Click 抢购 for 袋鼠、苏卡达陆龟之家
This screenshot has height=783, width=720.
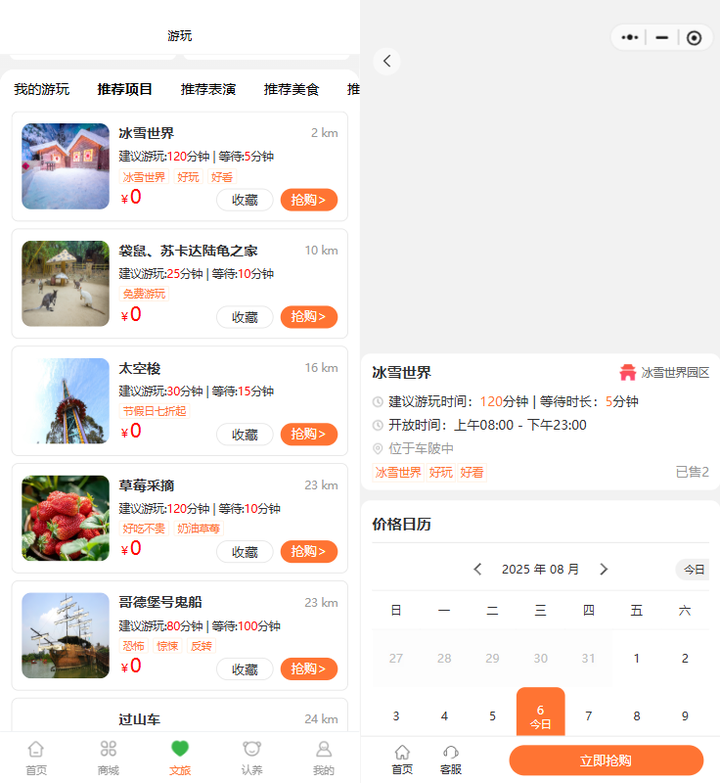(x=309, y=317)
